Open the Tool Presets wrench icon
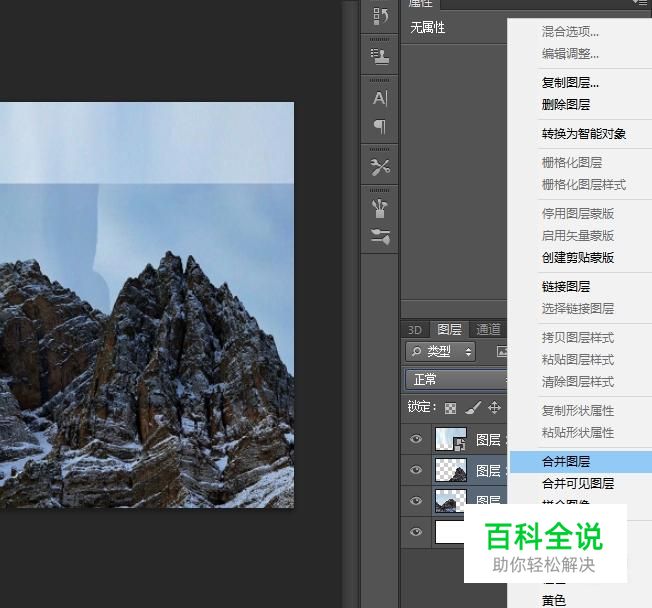Image resolution: width=652 pixels, height=608 pixels. tap(380, 167)
